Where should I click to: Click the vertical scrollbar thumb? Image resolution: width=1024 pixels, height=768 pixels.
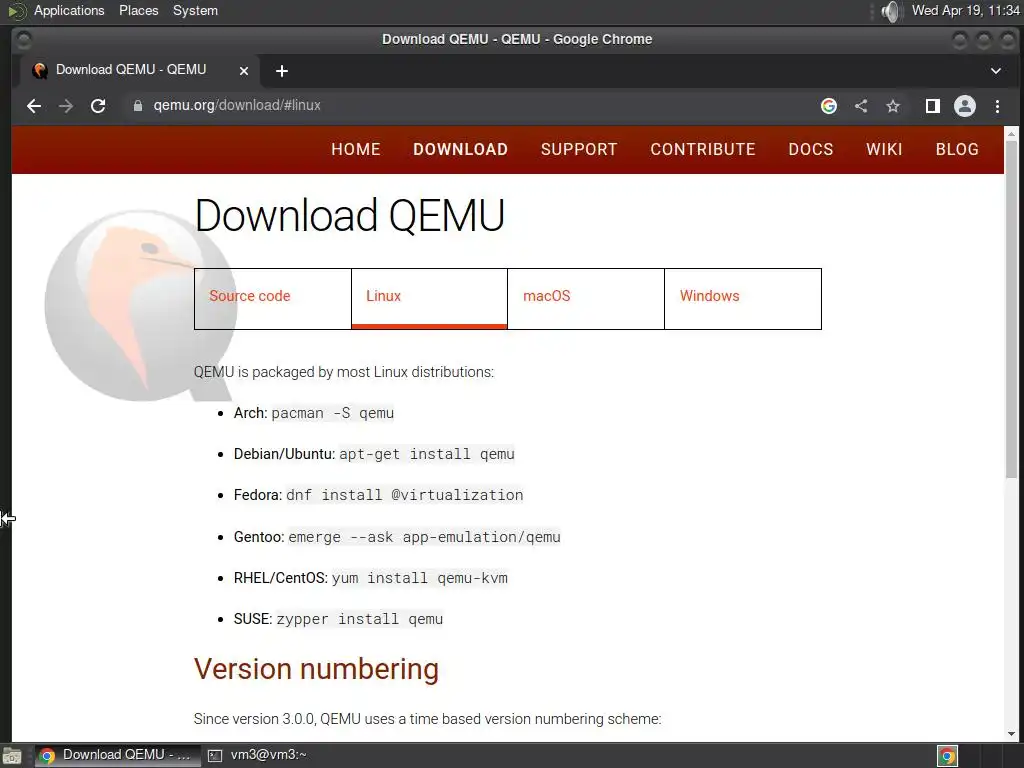1011,308
